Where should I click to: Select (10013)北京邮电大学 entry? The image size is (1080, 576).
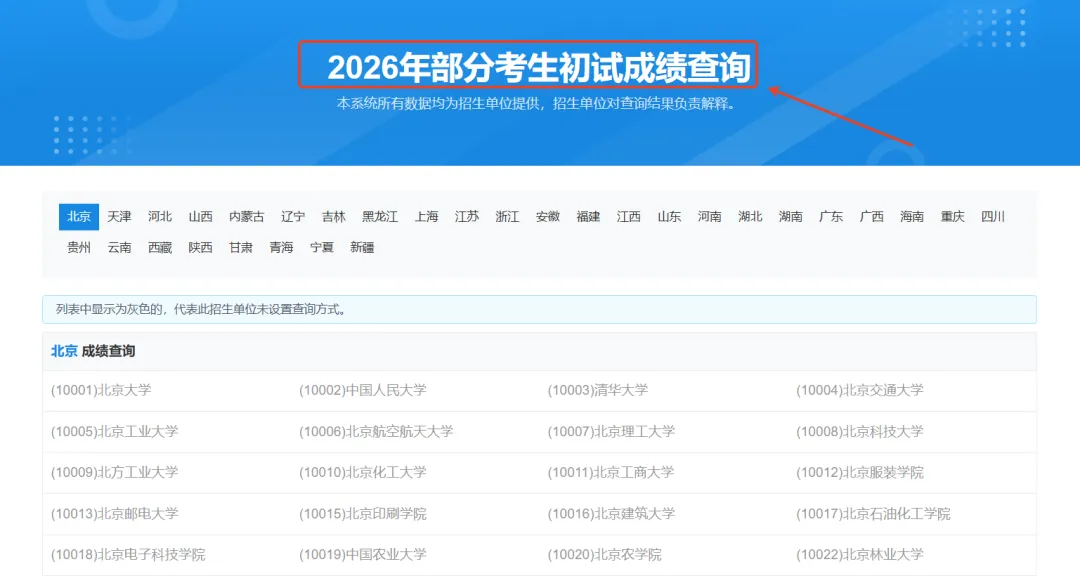[114, 513]
